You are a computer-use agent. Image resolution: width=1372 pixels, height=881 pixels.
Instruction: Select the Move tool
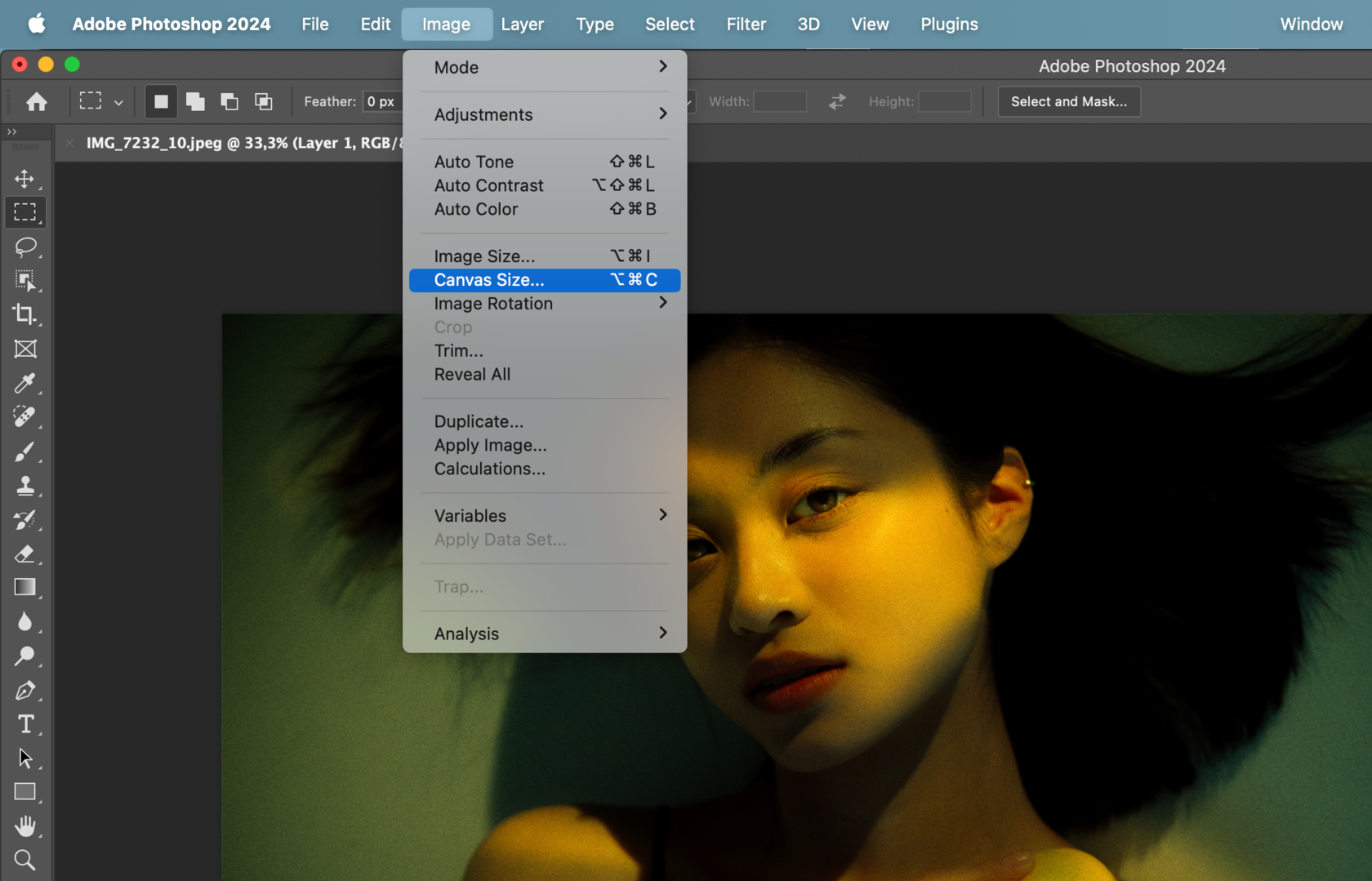pyautogui.click(x=25, y=179)
